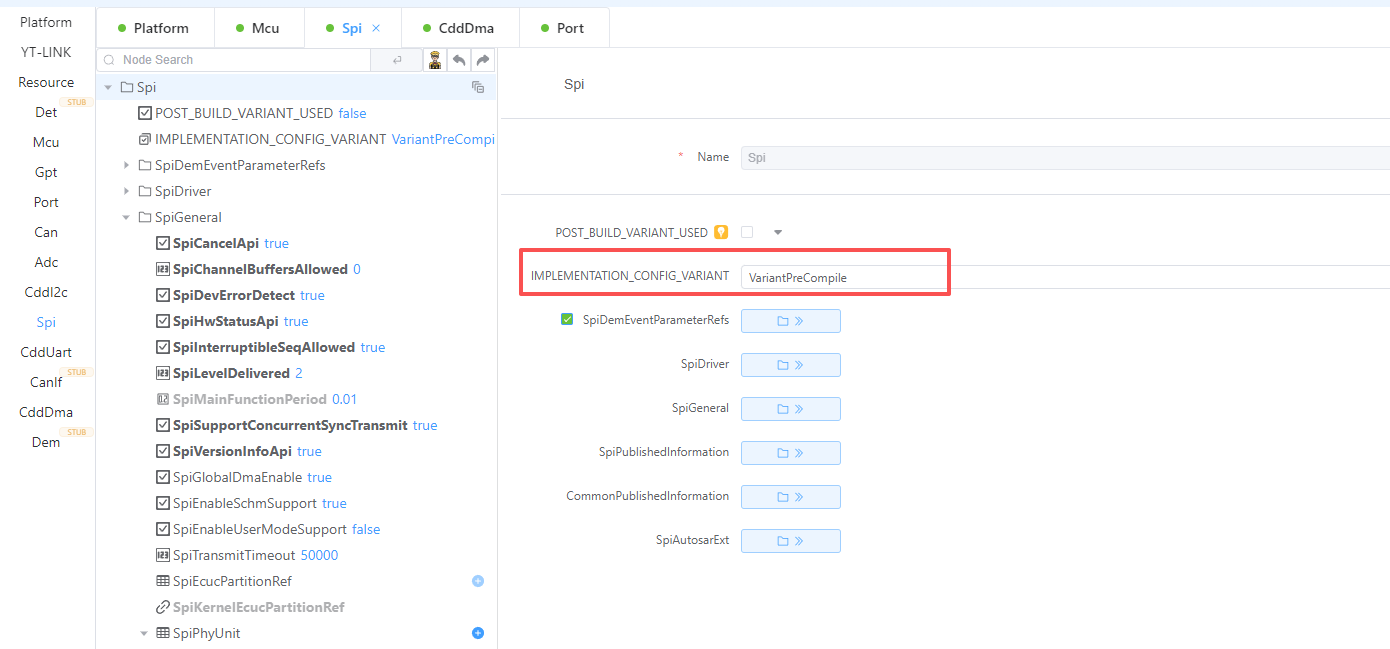Click the plus icon on SpiPhyUnit row

coord(478,633)
